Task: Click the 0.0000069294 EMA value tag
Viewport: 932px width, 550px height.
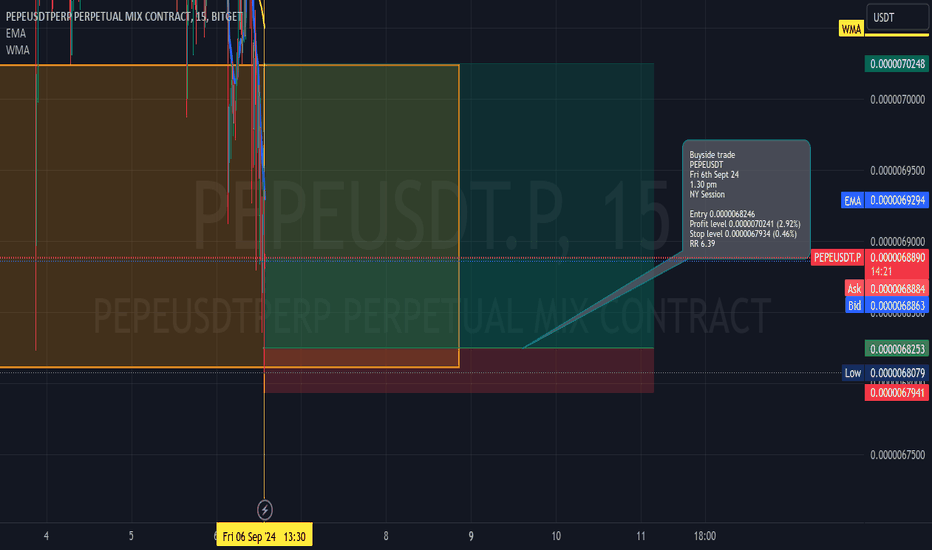Action: point(897,200)
